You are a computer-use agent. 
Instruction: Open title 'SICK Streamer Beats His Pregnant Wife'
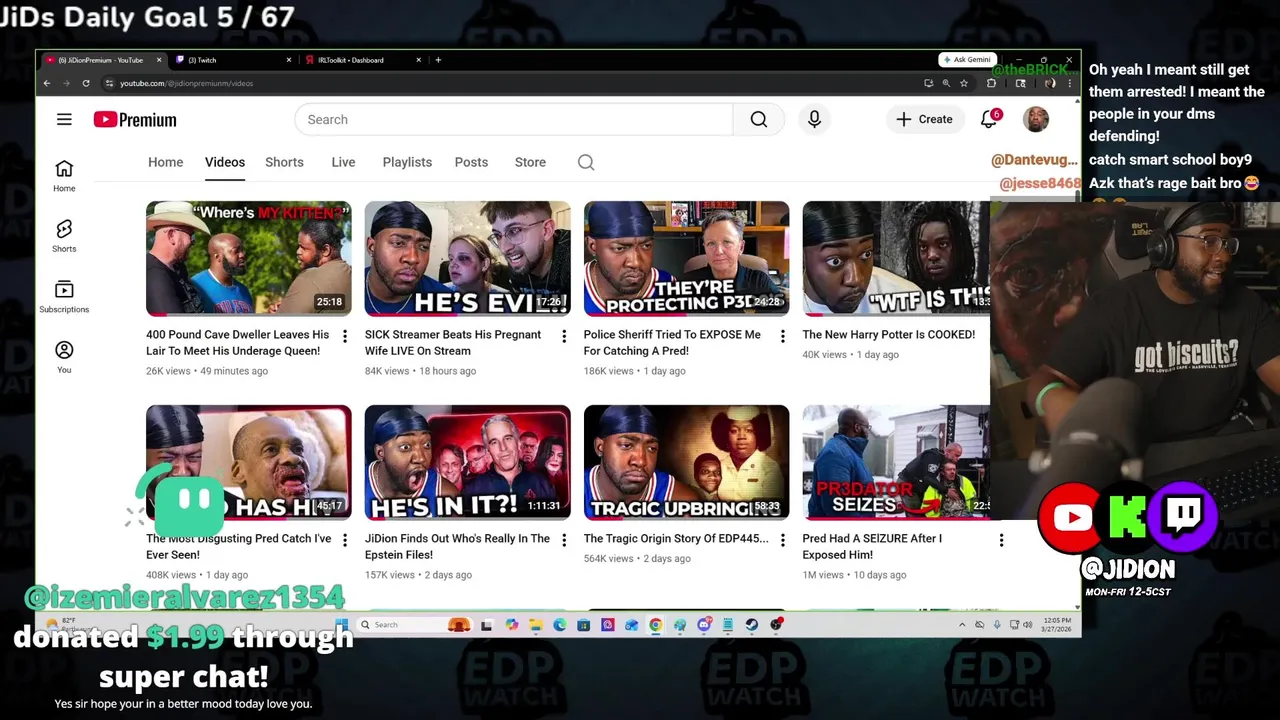pyautogui.click(x=453, y=342)
